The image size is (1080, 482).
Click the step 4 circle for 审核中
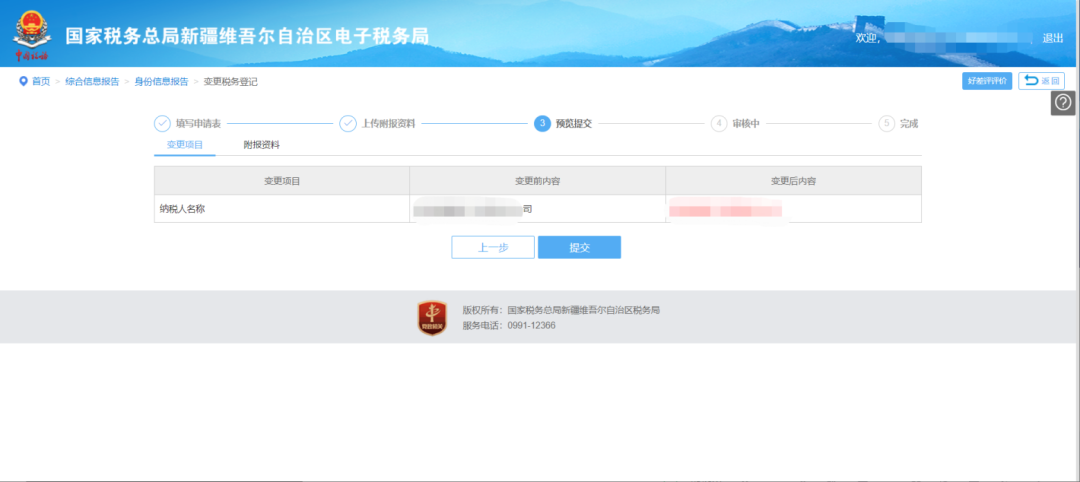coord(718,124)
